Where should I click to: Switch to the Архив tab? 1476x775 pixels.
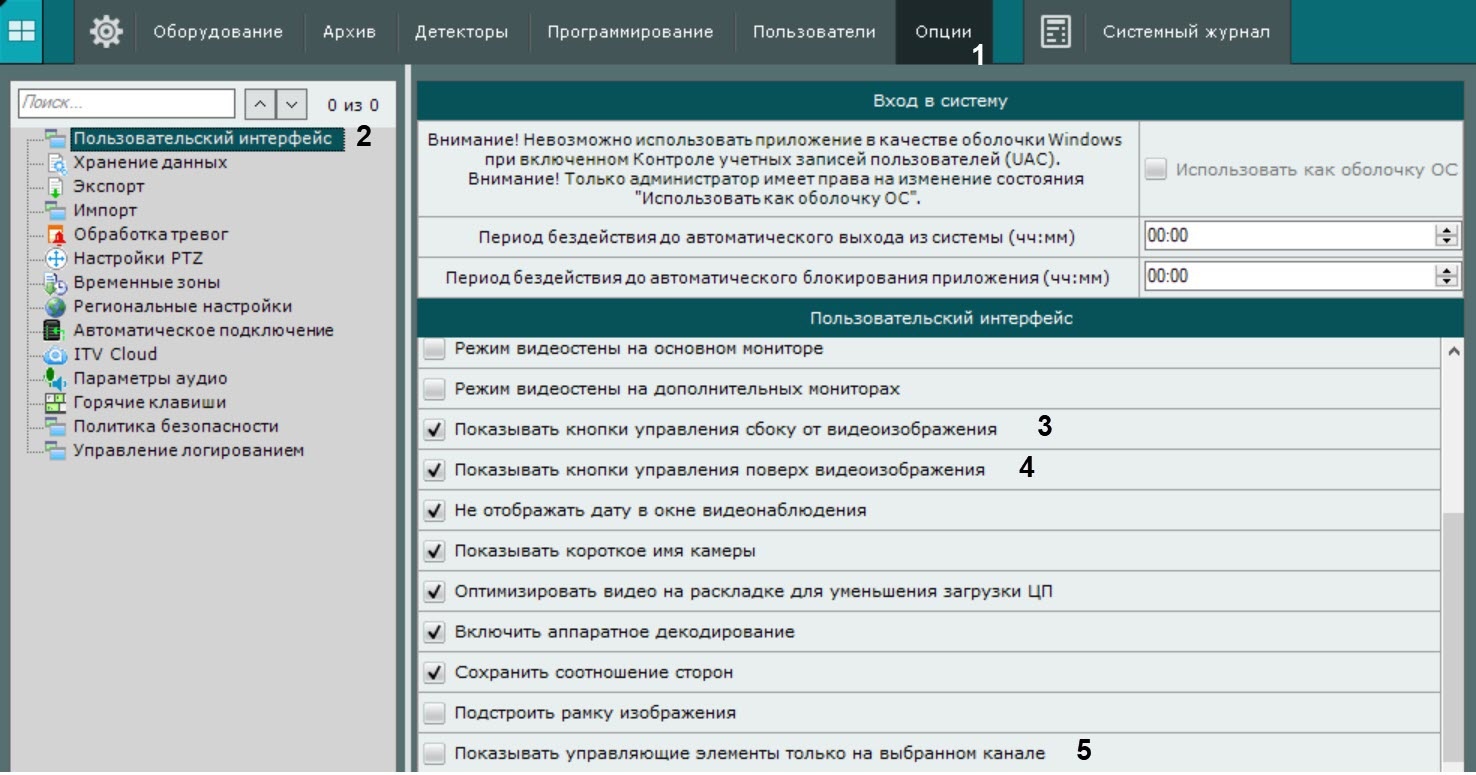[349, 32]
